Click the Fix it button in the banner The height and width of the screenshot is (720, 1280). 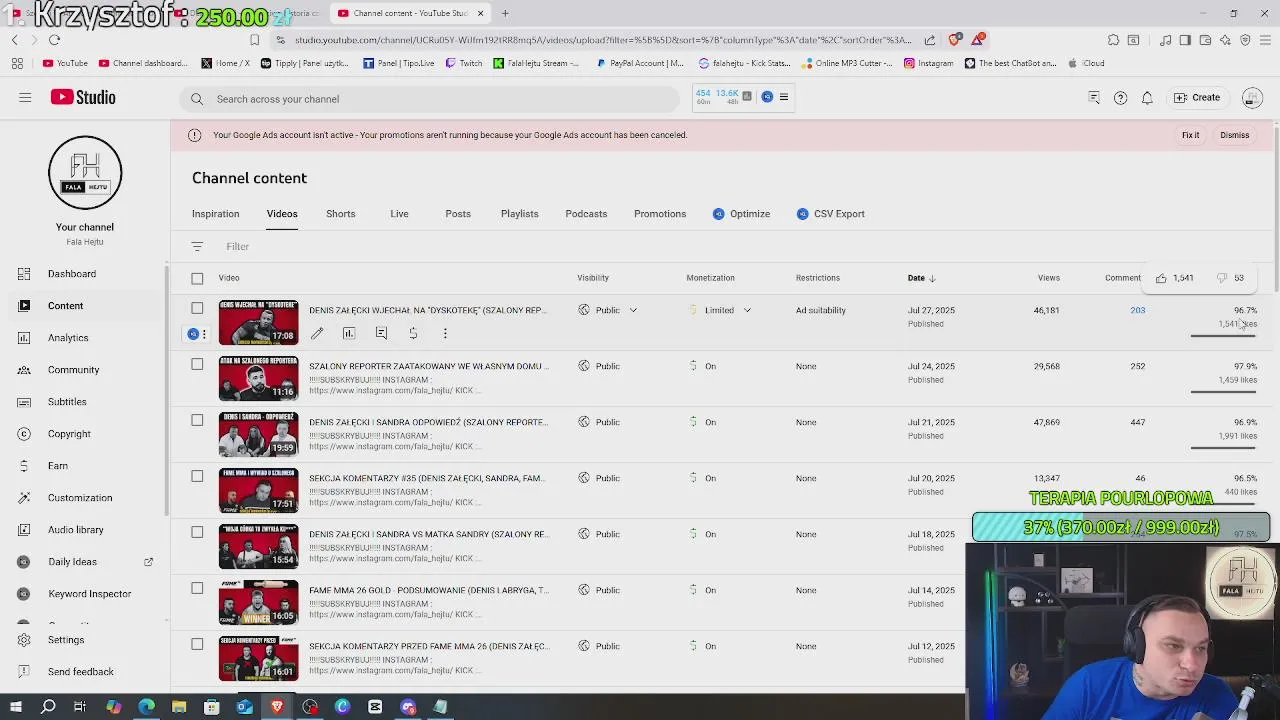pos(1190,135)
